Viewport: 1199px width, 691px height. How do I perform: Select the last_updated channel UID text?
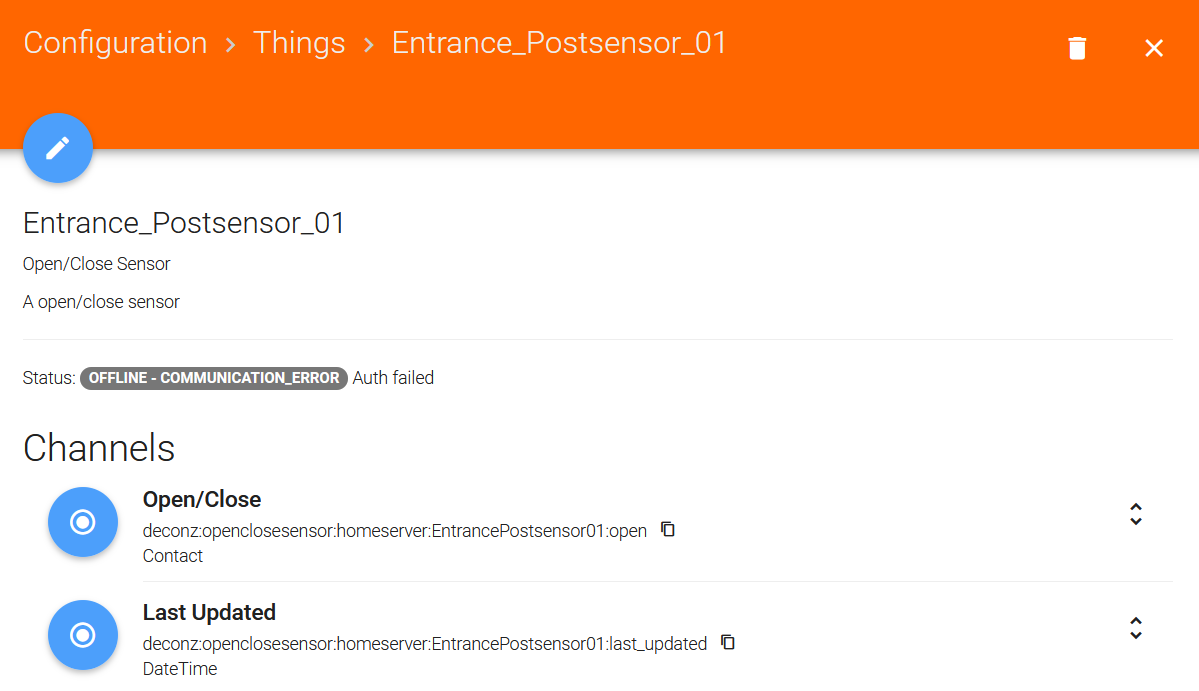[x=425, y=644]
